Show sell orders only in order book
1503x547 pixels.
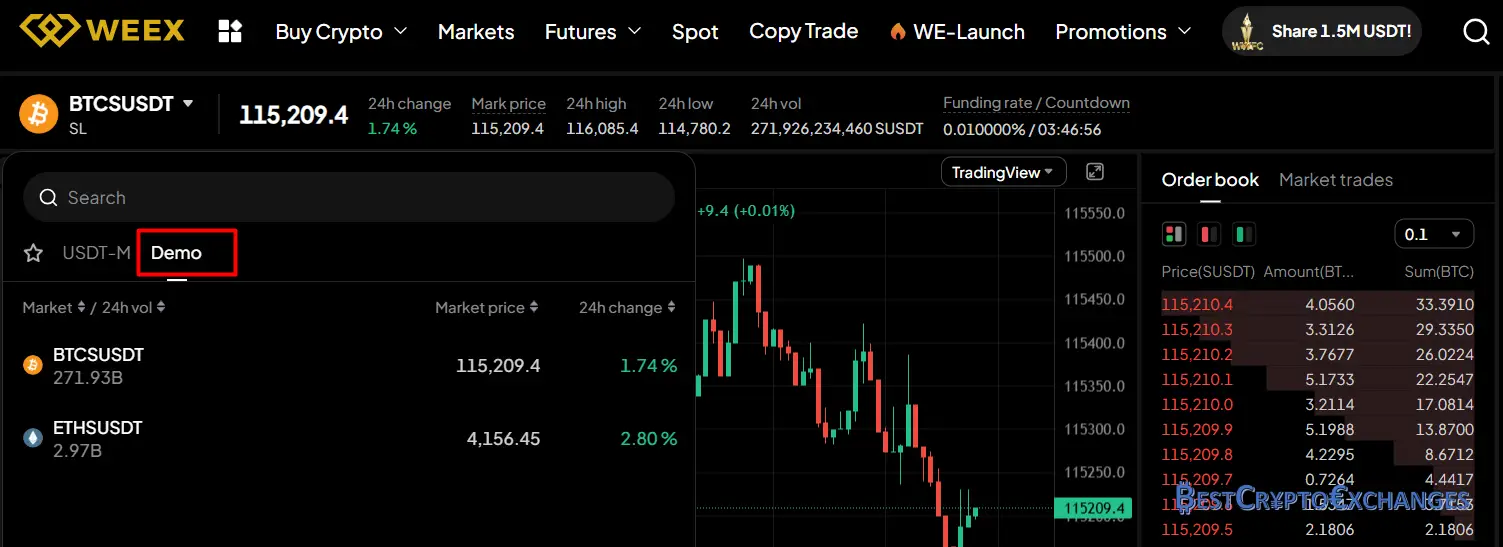pyautogui.click(x=1209, y=234)
